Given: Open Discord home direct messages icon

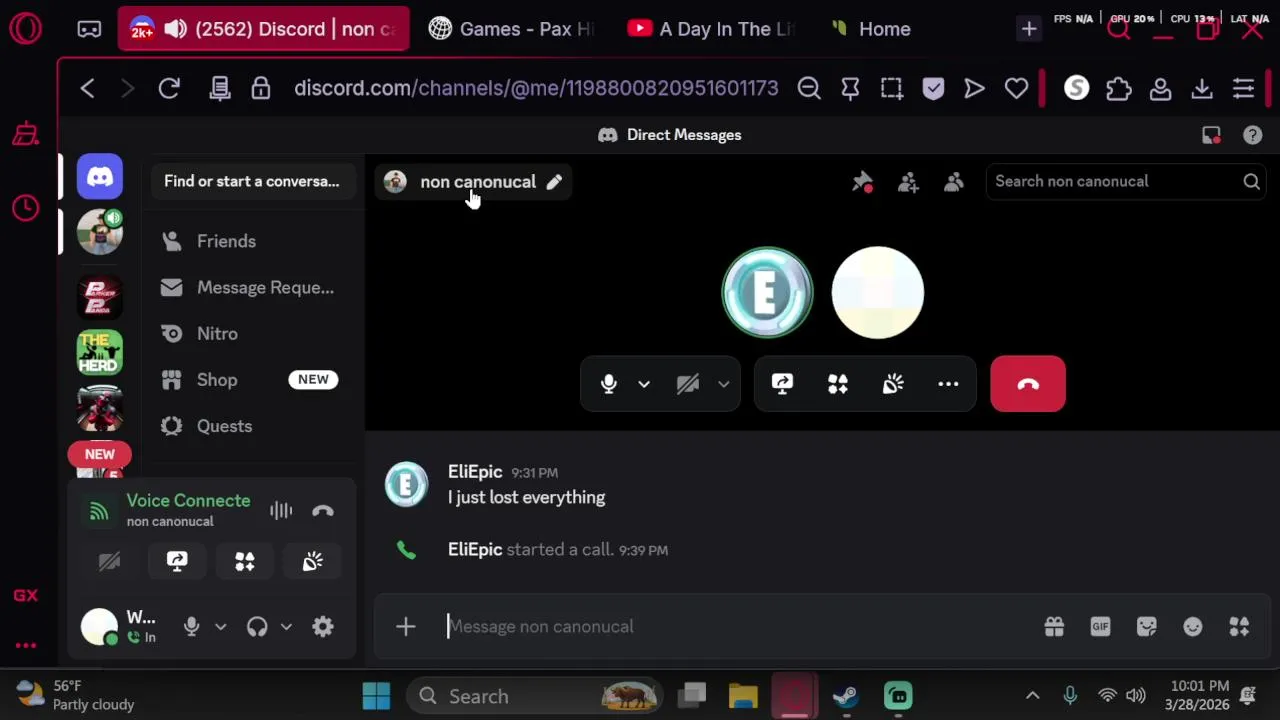Looking at the screenshot, I should tap(100, 178).
